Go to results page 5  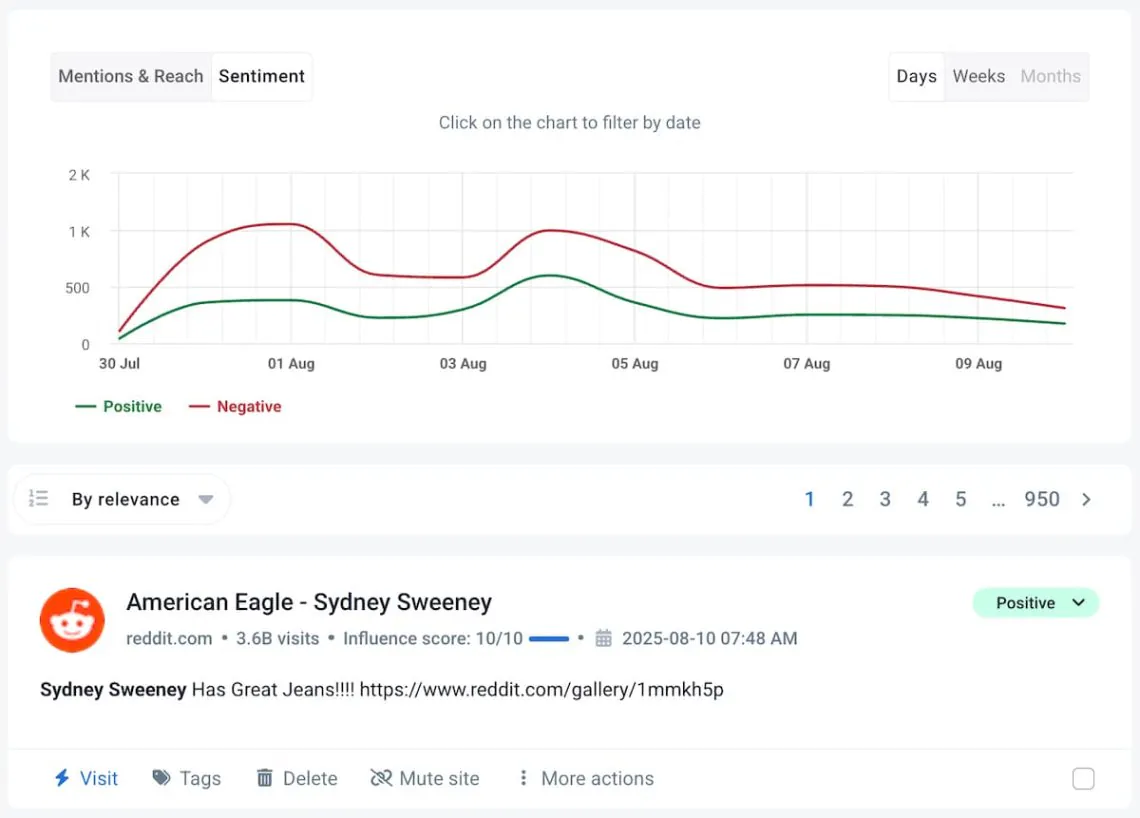point(960,499)
